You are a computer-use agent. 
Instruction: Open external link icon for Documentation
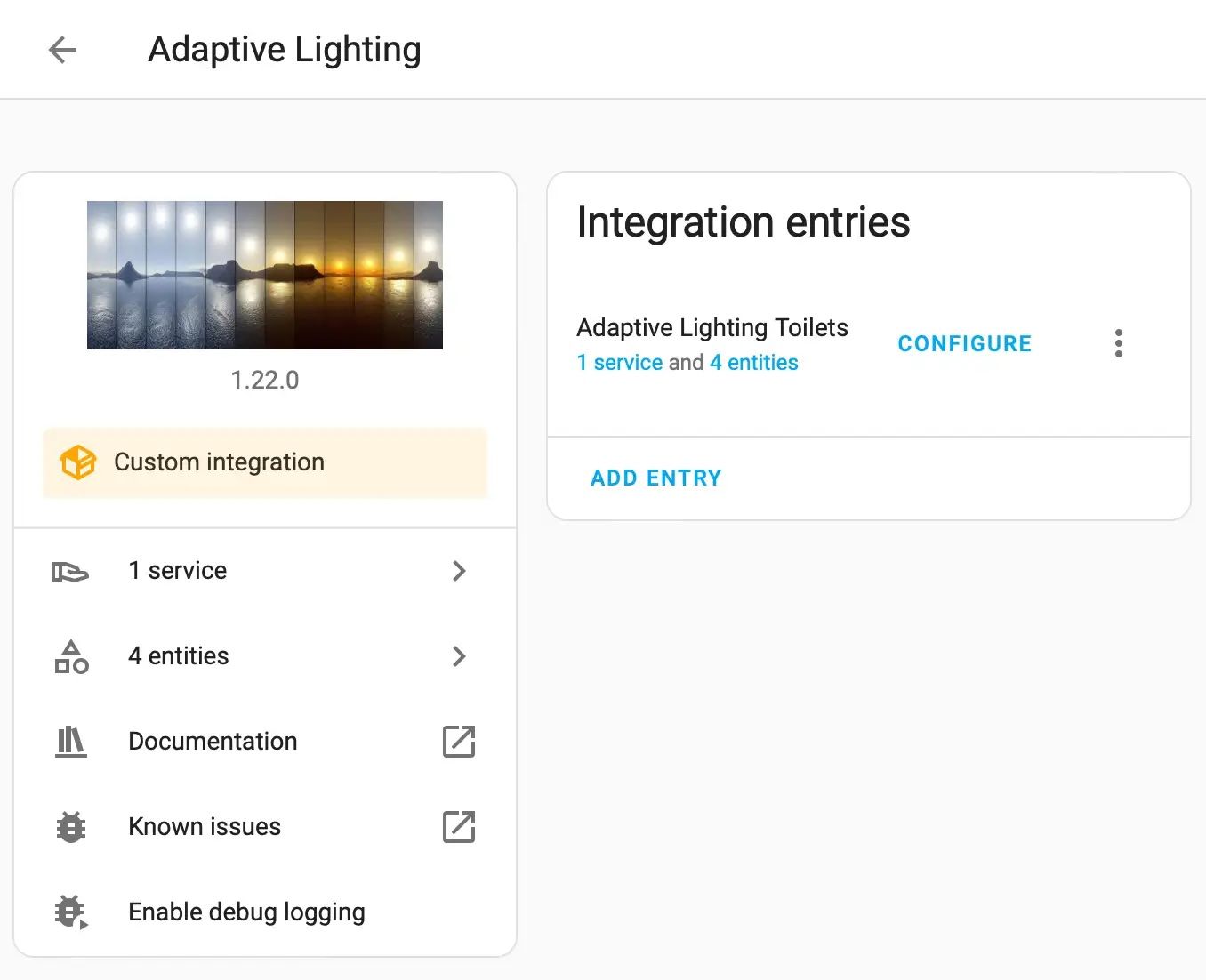coord(459,742)
